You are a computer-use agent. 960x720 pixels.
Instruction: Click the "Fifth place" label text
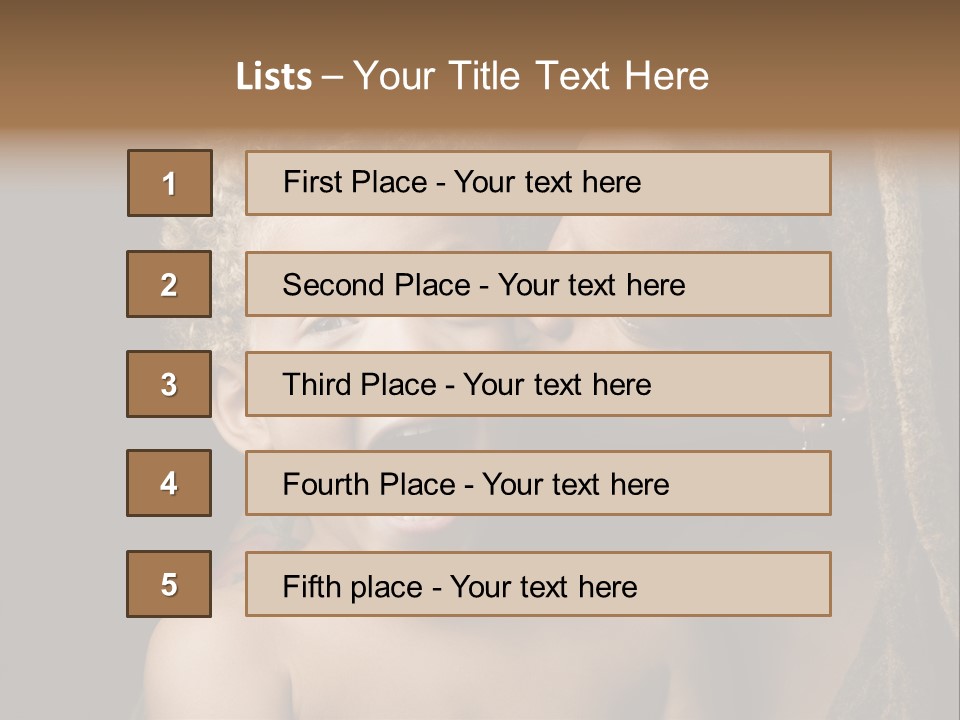pos(352,586)
